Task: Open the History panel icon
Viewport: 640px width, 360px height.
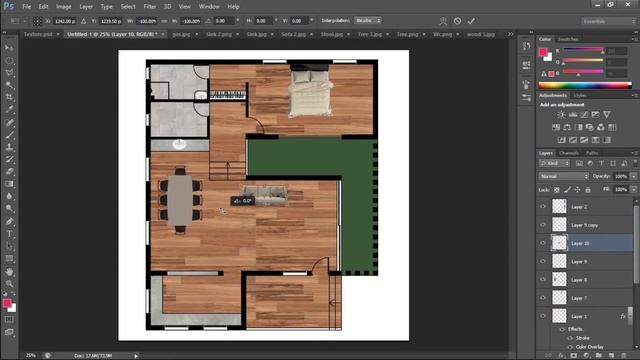Action: click(526, 47)
